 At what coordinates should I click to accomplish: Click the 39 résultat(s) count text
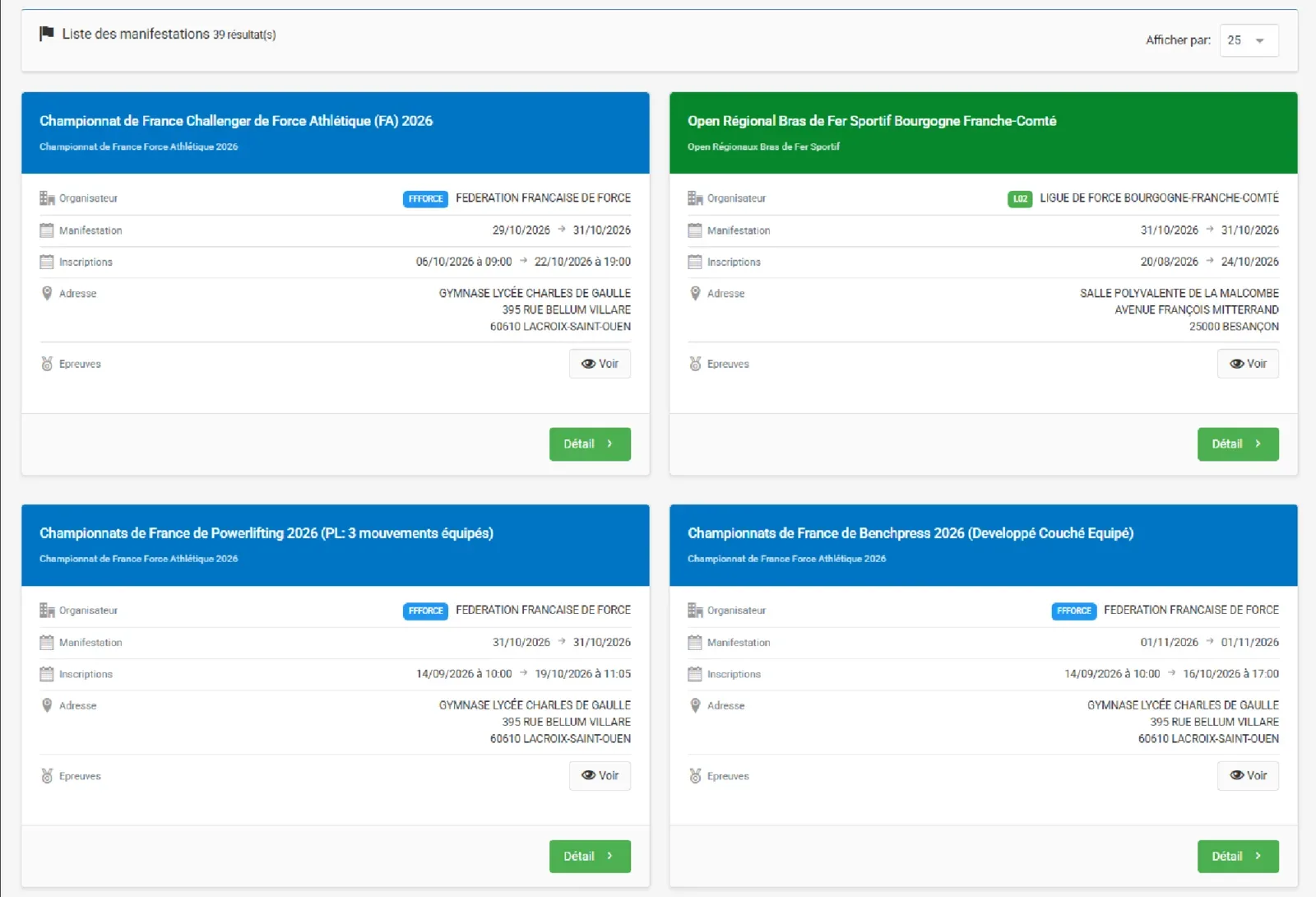click(x=244, y=35)
